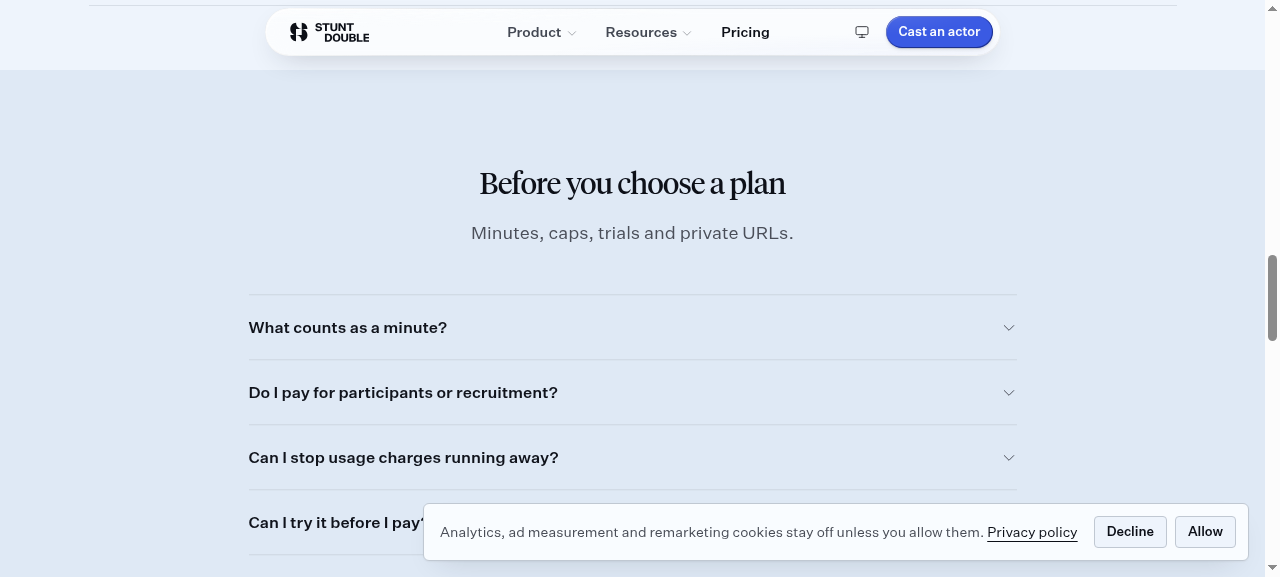The image size is (1280, 577).
Task: Click the Product menu chevron arrow
Action: click(x=572, y=33)
